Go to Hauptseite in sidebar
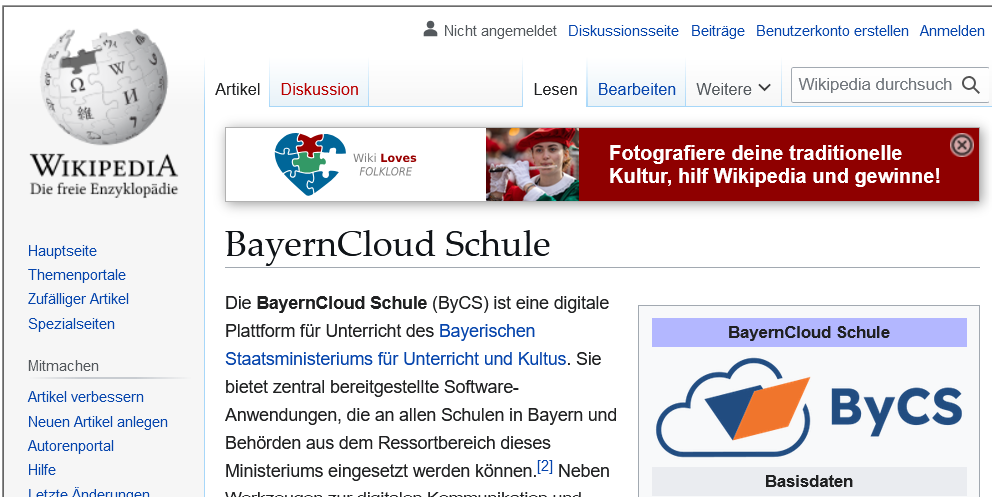Viewport: 992px width, 497px height. click(x=62, y=251)
